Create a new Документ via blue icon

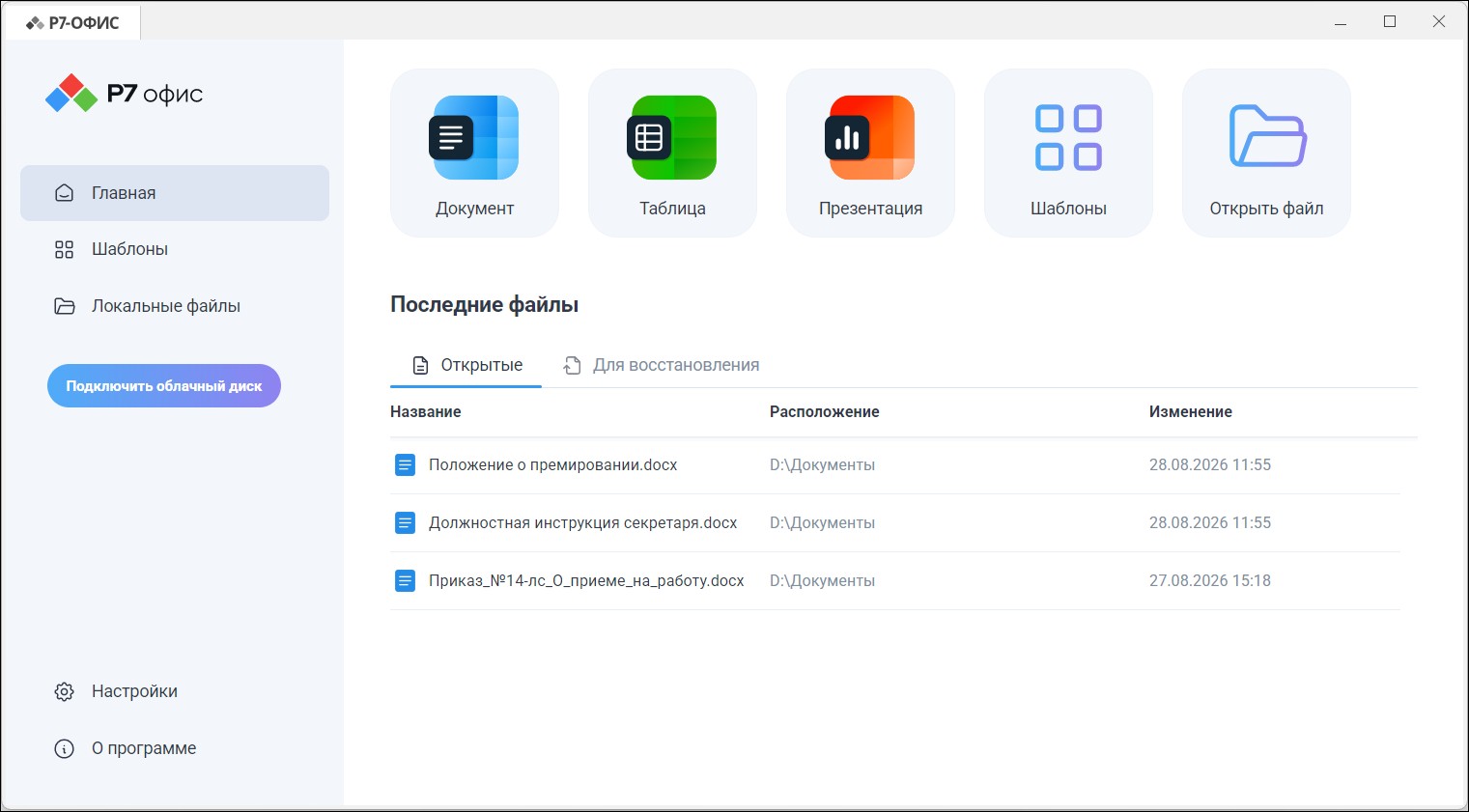coord(474,138)
